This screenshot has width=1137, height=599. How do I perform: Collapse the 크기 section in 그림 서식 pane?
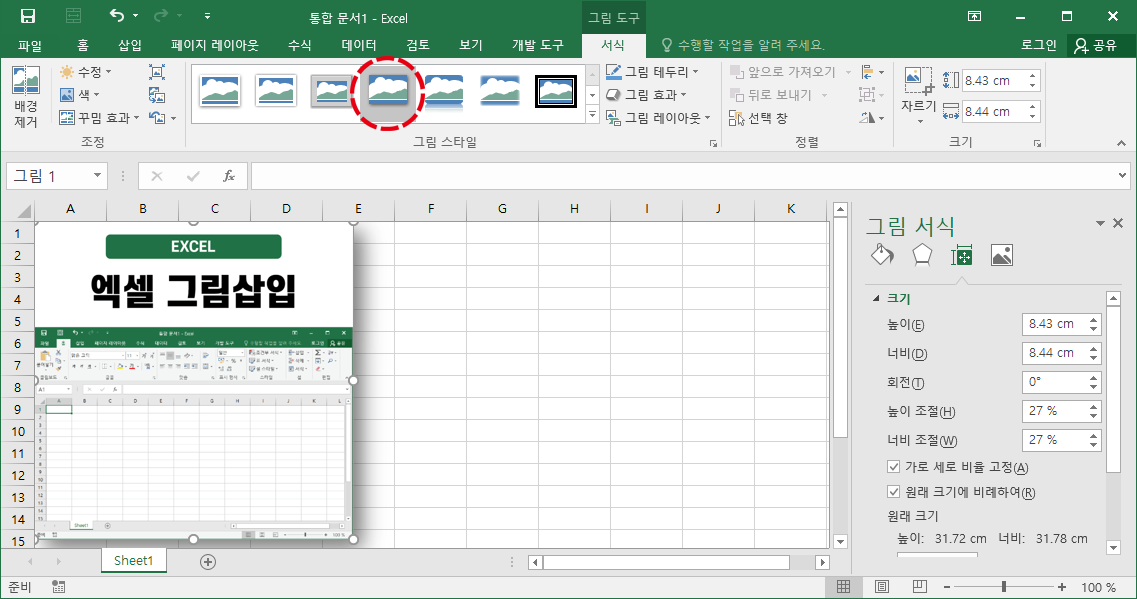pos(876,298)
